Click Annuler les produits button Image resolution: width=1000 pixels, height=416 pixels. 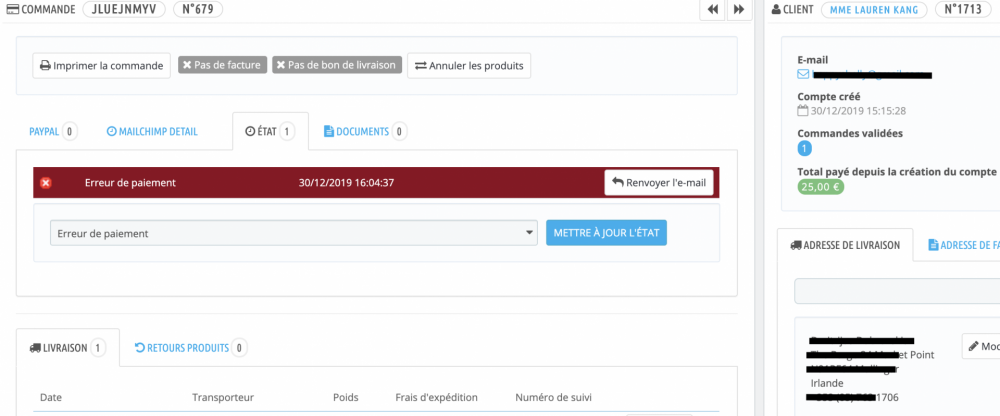[x=469, y=65]
